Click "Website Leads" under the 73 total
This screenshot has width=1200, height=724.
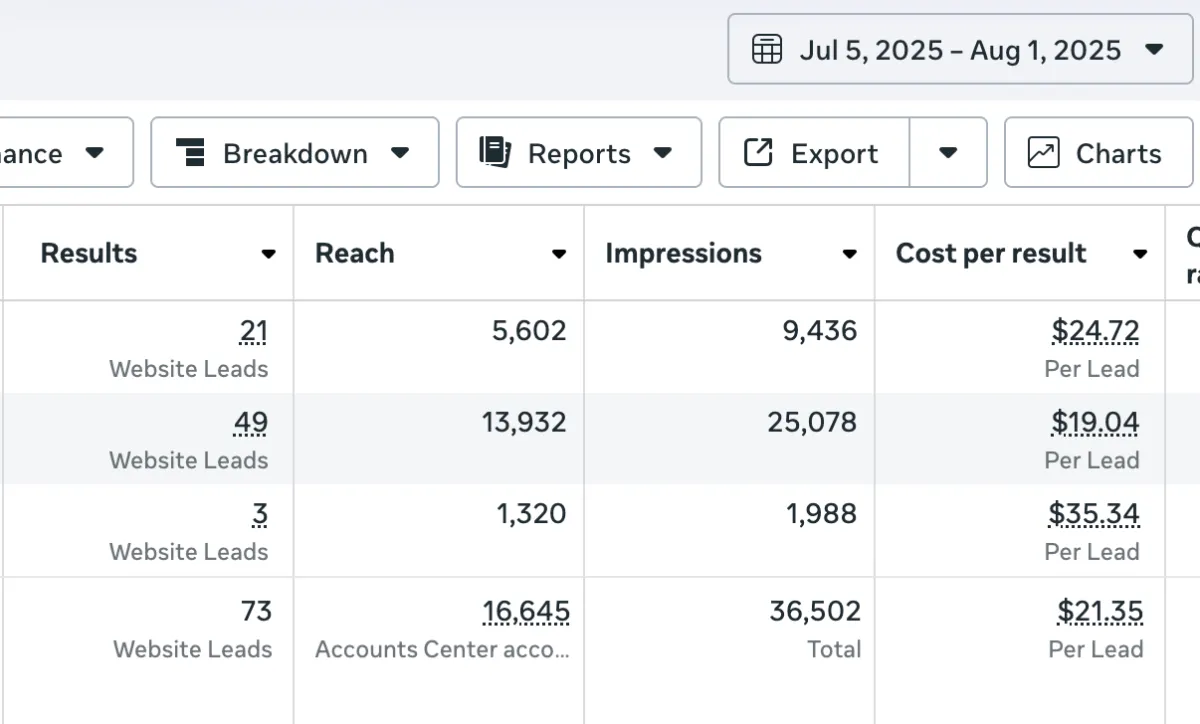point(193,649)
